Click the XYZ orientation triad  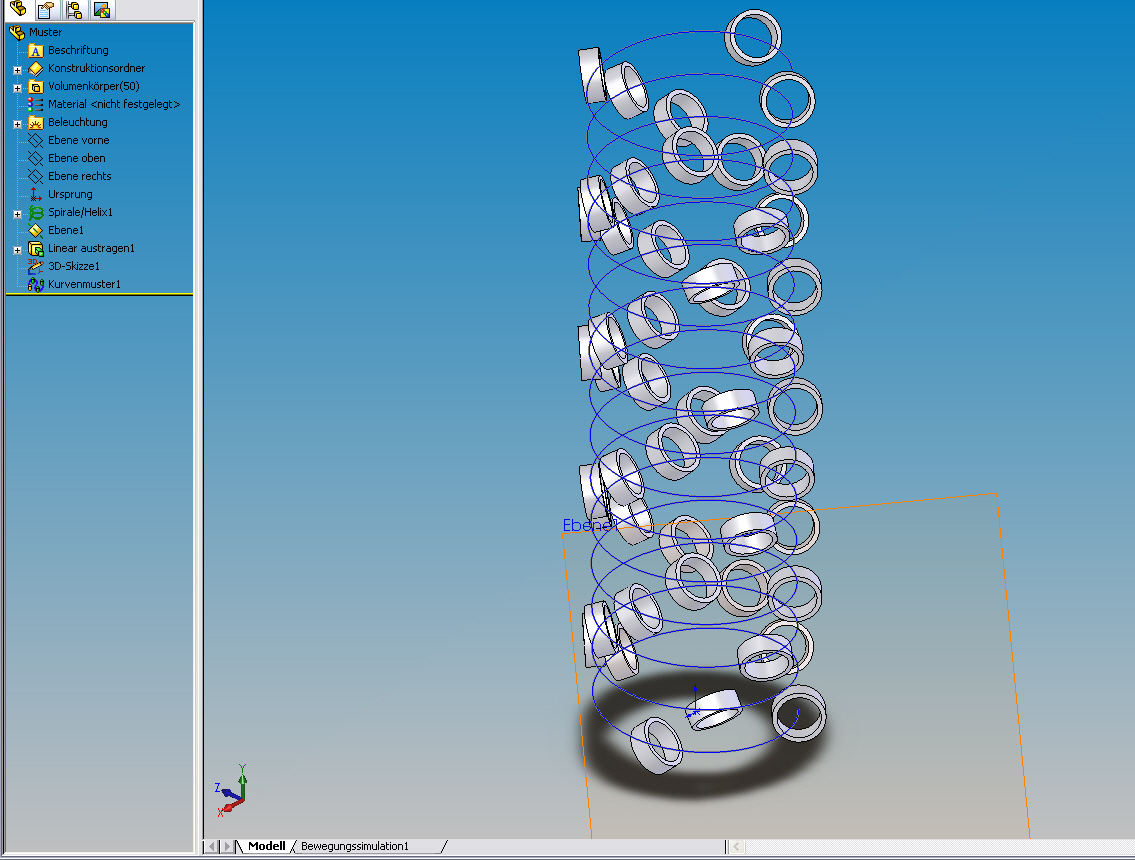(232, 791)
